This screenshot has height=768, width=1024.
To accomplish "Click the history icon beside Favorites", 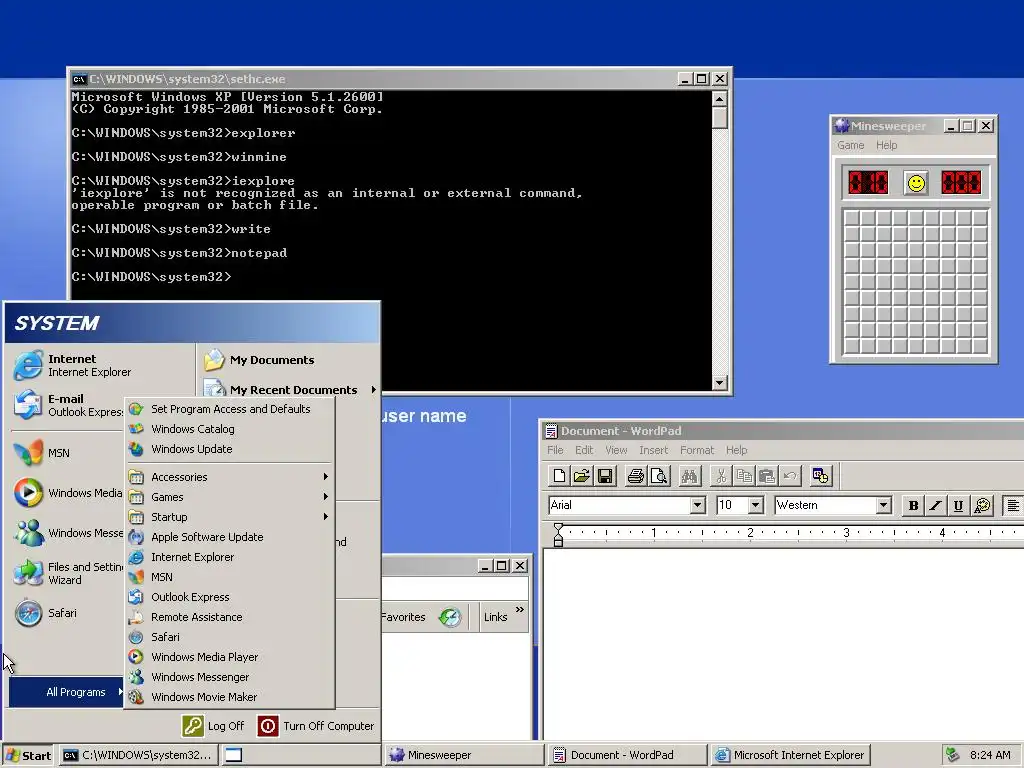I will pyautogui.click(x=450, y=617).
